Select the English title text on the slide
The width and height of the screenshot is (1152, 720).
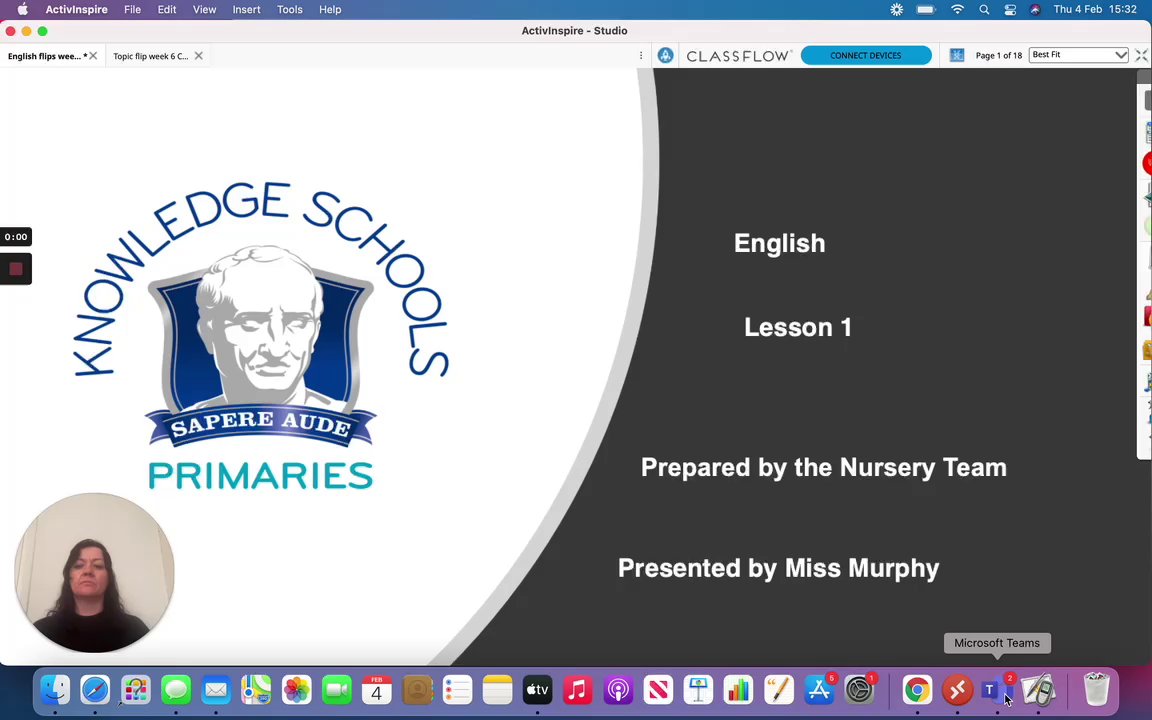pyautogui.click(x=780, y=243)
